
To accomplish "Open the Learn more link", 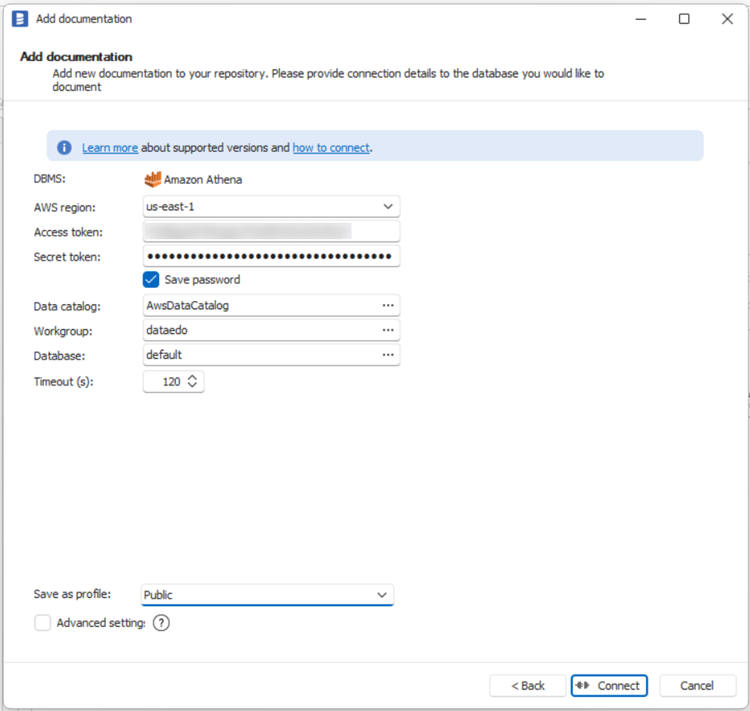I will (109, 148).
